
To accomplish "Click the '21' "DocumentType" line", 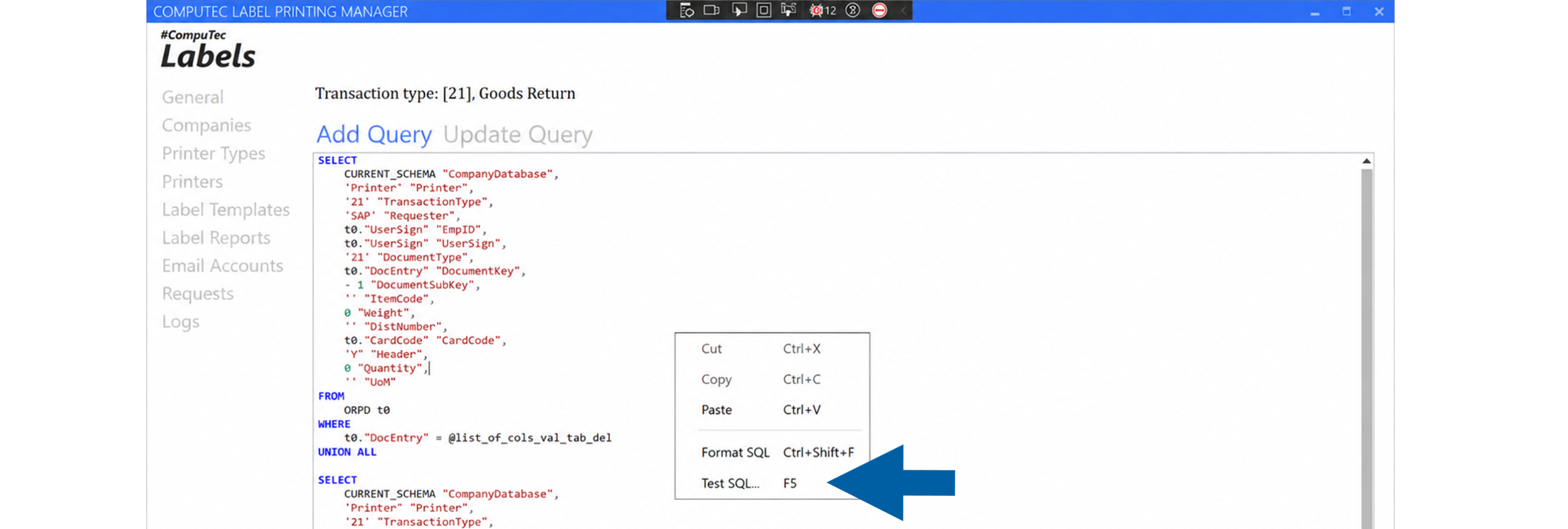I will tap(408, 258).
